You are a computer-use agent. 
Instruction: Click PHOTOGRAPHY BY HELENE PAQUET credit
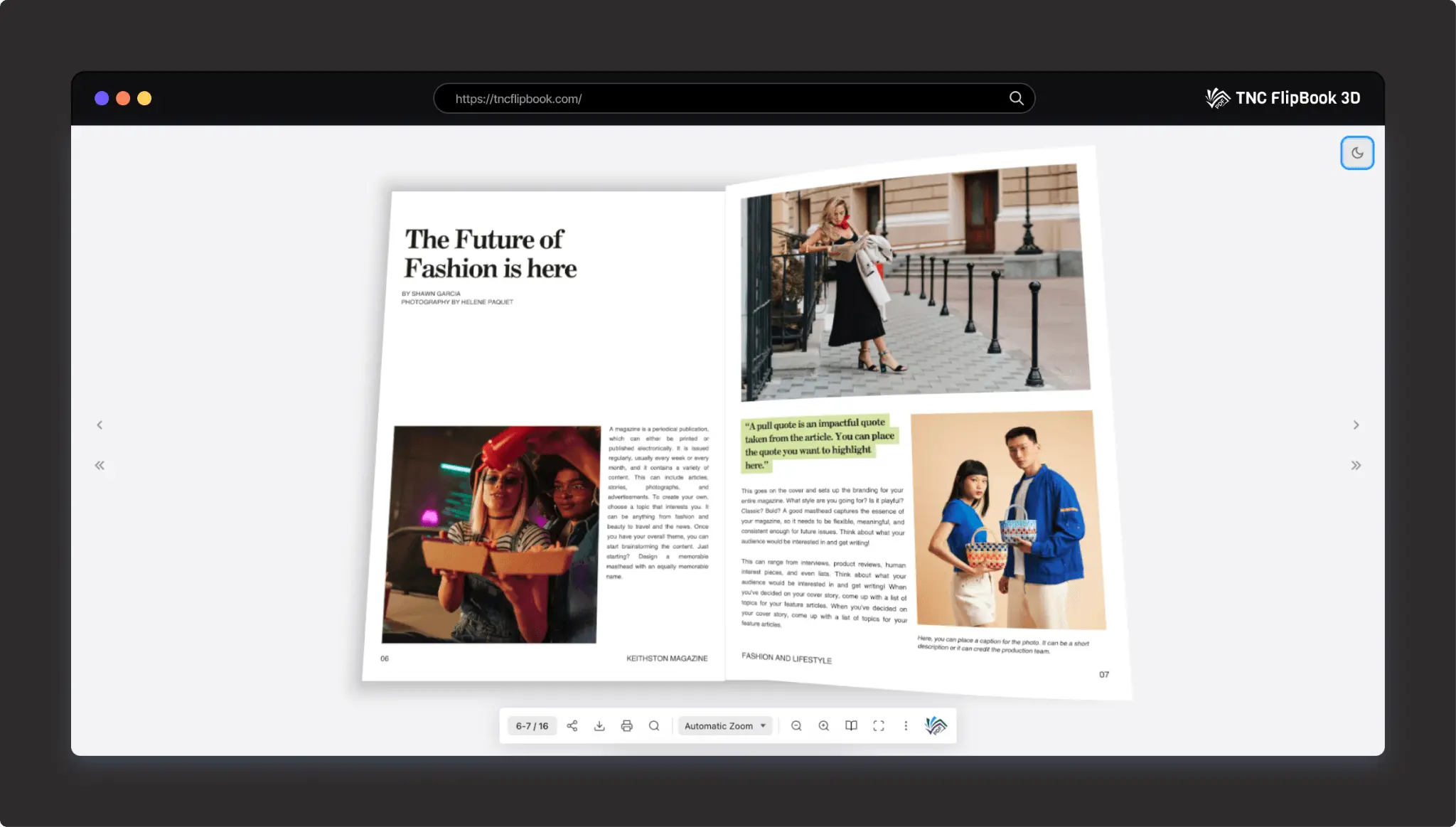click(x=457, y=302)
